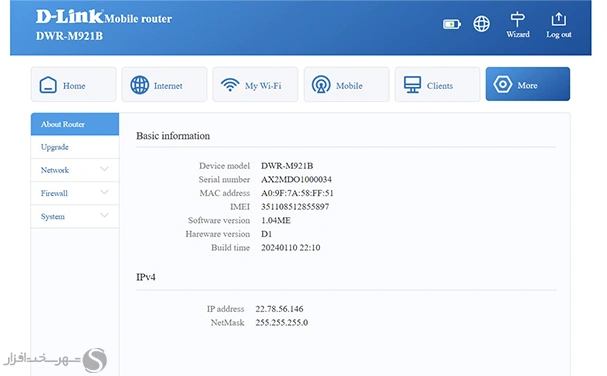Expand the Firewall chevron arrow
Screen dimensions: 607x376
point(104,192)
